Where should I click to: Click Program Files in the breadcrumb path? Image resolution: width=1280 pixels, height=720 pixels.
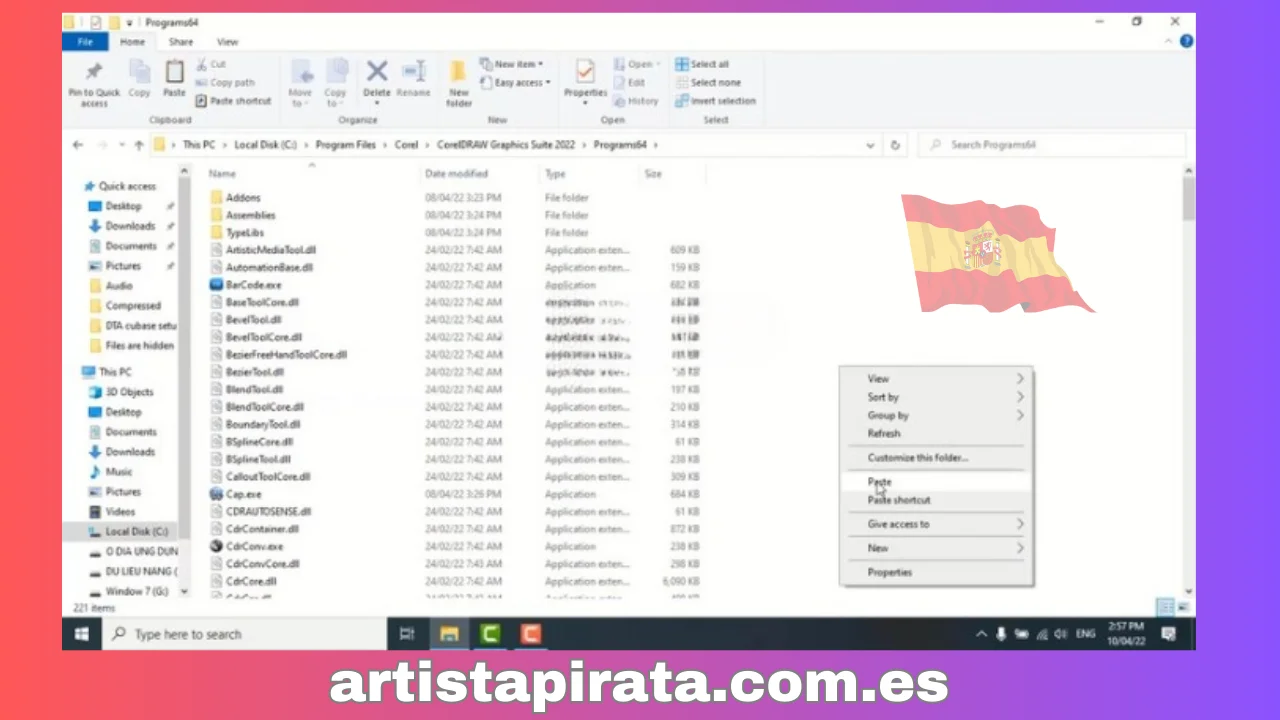click(x=345, y=145)
